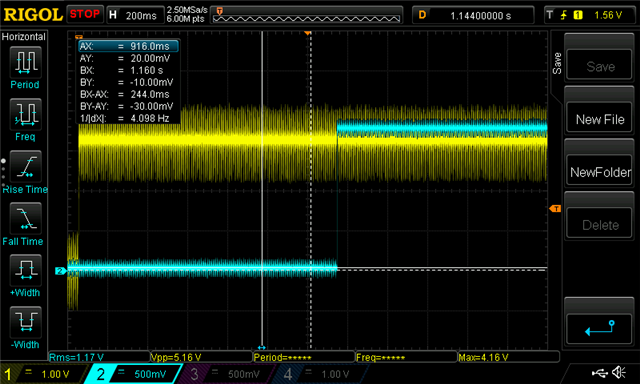Click the New File button

click(x=600, y=119)
